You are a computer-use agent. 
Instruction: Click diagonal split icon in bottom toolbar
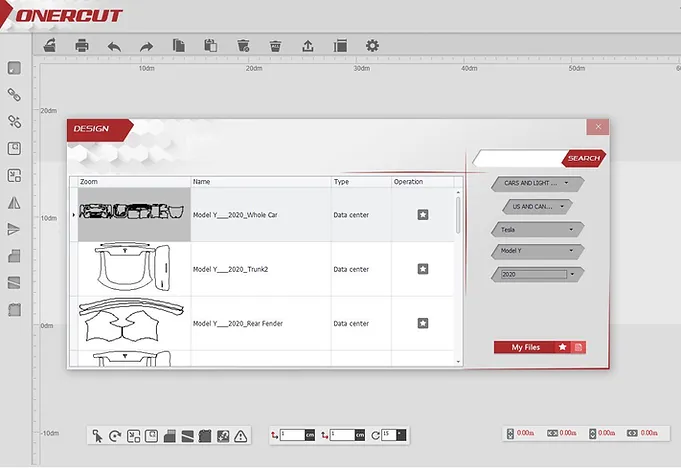(187, 435)
